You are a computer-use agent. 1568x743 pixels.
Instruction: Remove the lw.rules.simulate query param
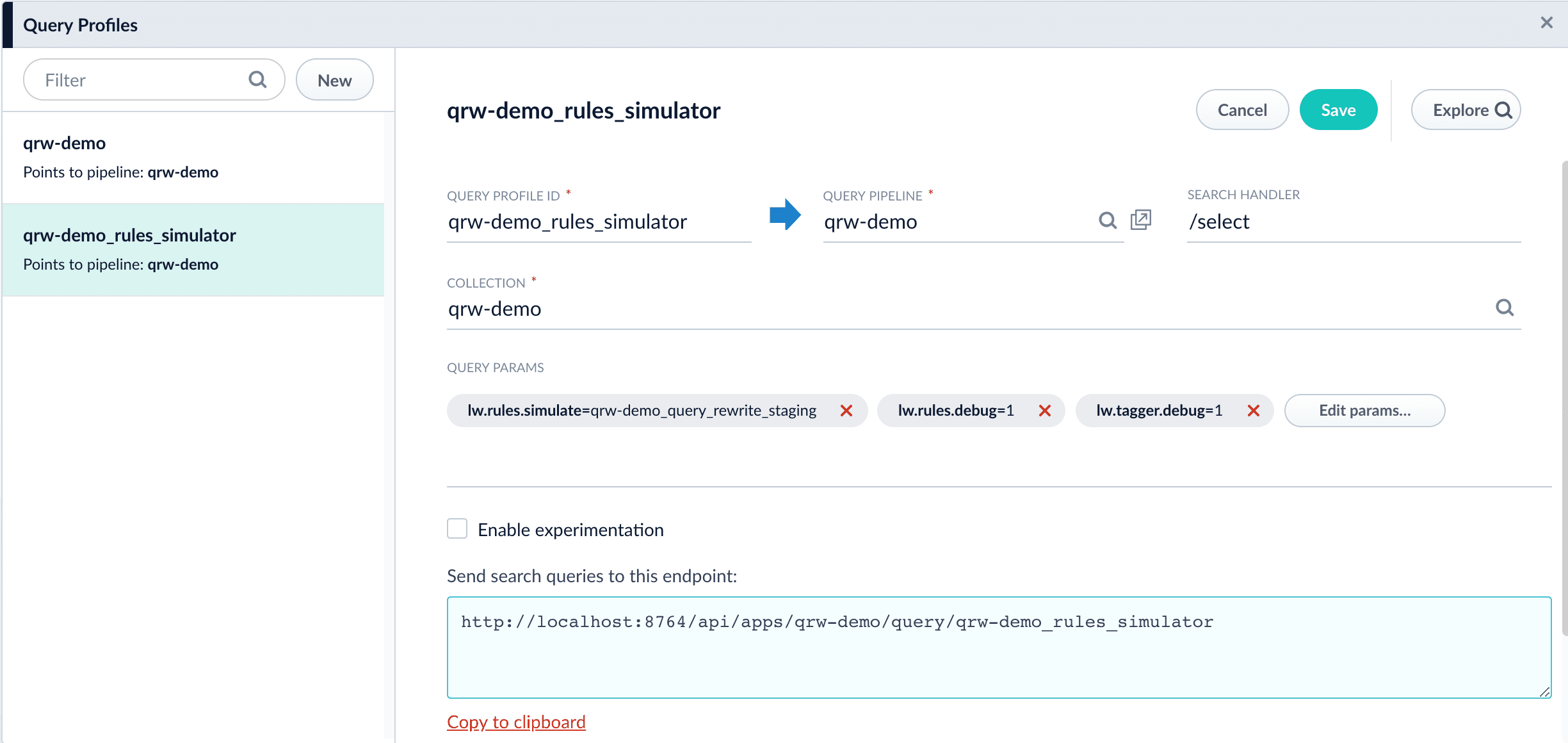846,411
